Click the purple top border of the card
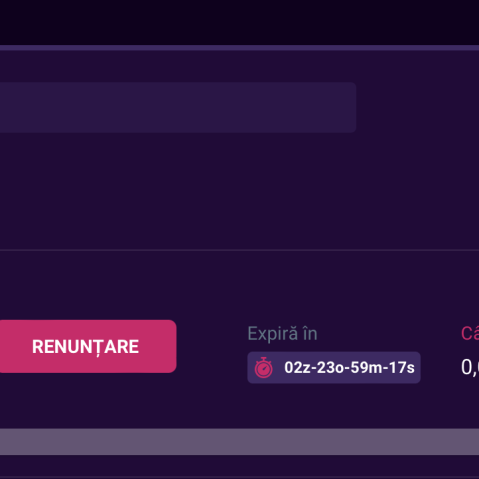The width and height of the screenshot is (479, 479). click(239, 48)
